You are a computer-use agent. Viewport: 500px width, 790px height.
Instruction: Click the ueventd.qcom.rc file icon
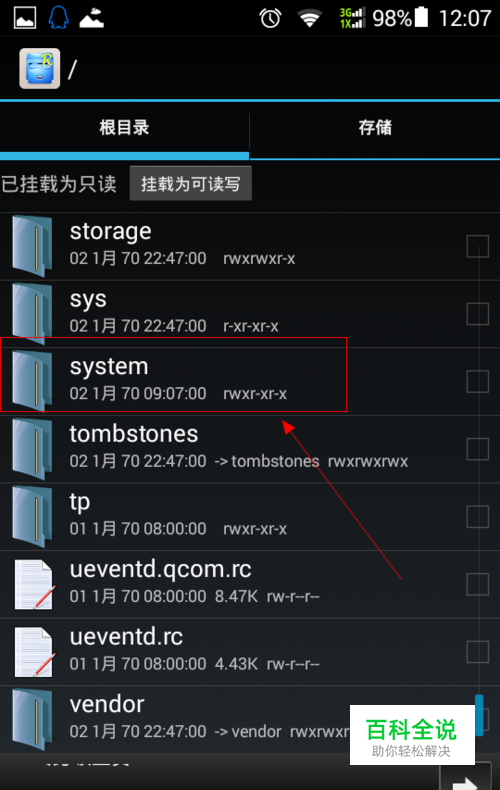click(x=34, y=584)
